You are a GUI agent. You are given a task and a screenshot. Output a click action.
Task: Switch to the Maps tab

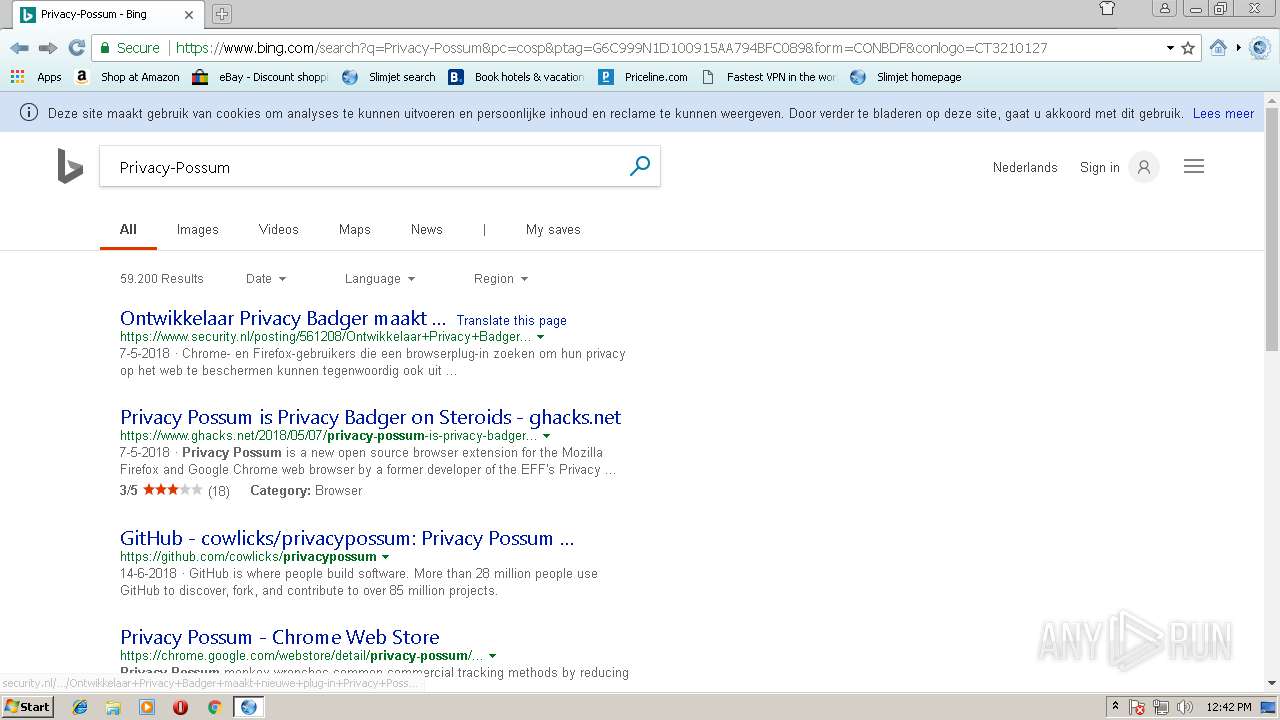pyautogui.click(x=354, y=229)
